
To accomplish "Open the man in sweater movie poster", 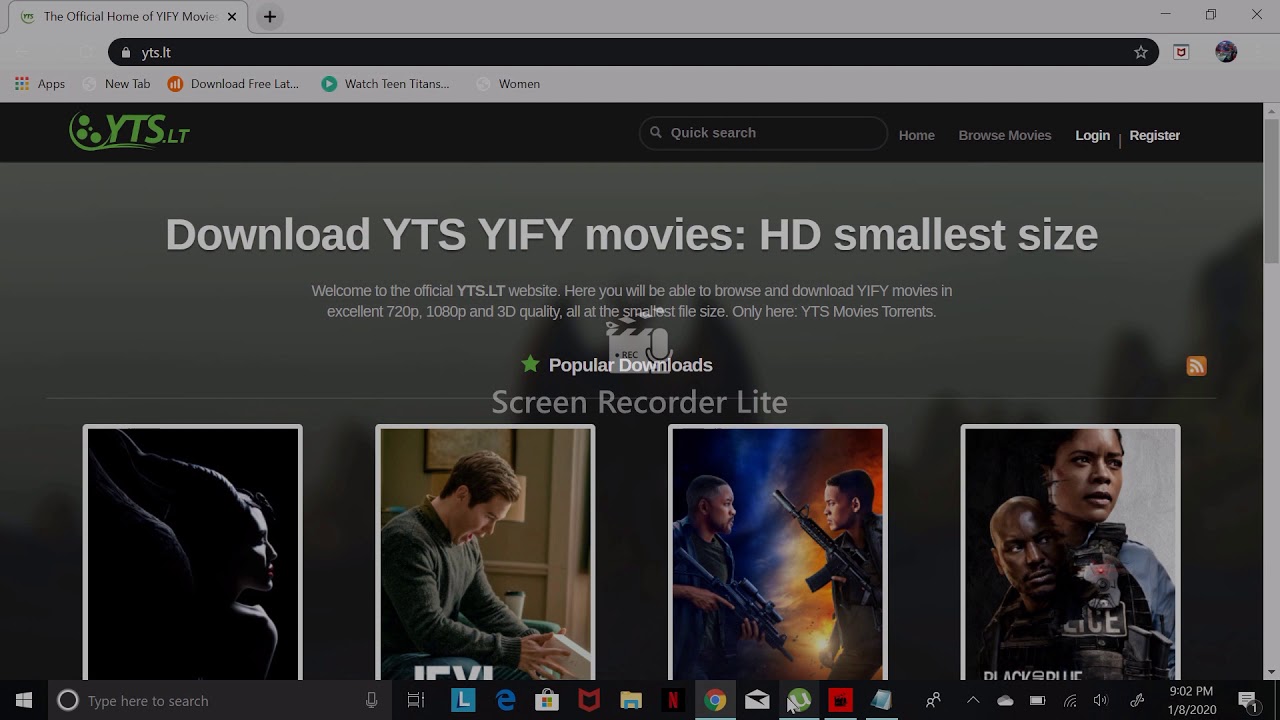I will [485, 553].
